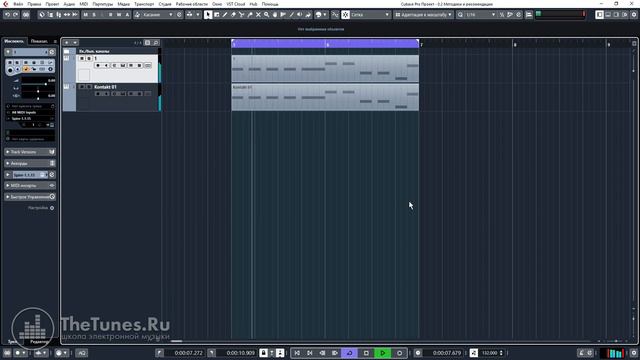Adjust the inspector volume fader
640x360 pixels.
point(38,84)
